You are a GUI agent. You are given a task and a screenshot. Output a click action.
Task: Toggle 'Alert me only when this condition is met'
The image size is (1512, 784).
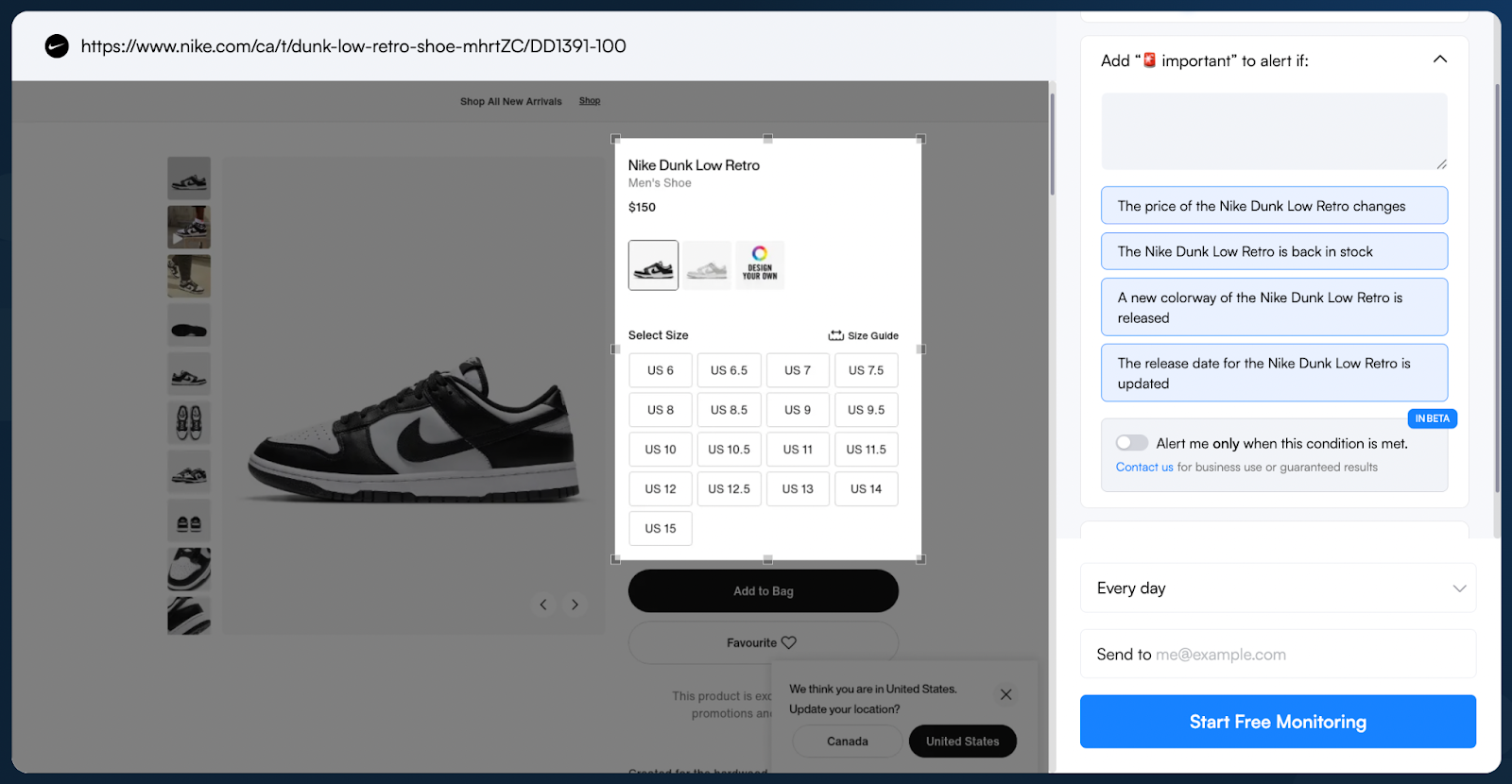click(1131, 443)
